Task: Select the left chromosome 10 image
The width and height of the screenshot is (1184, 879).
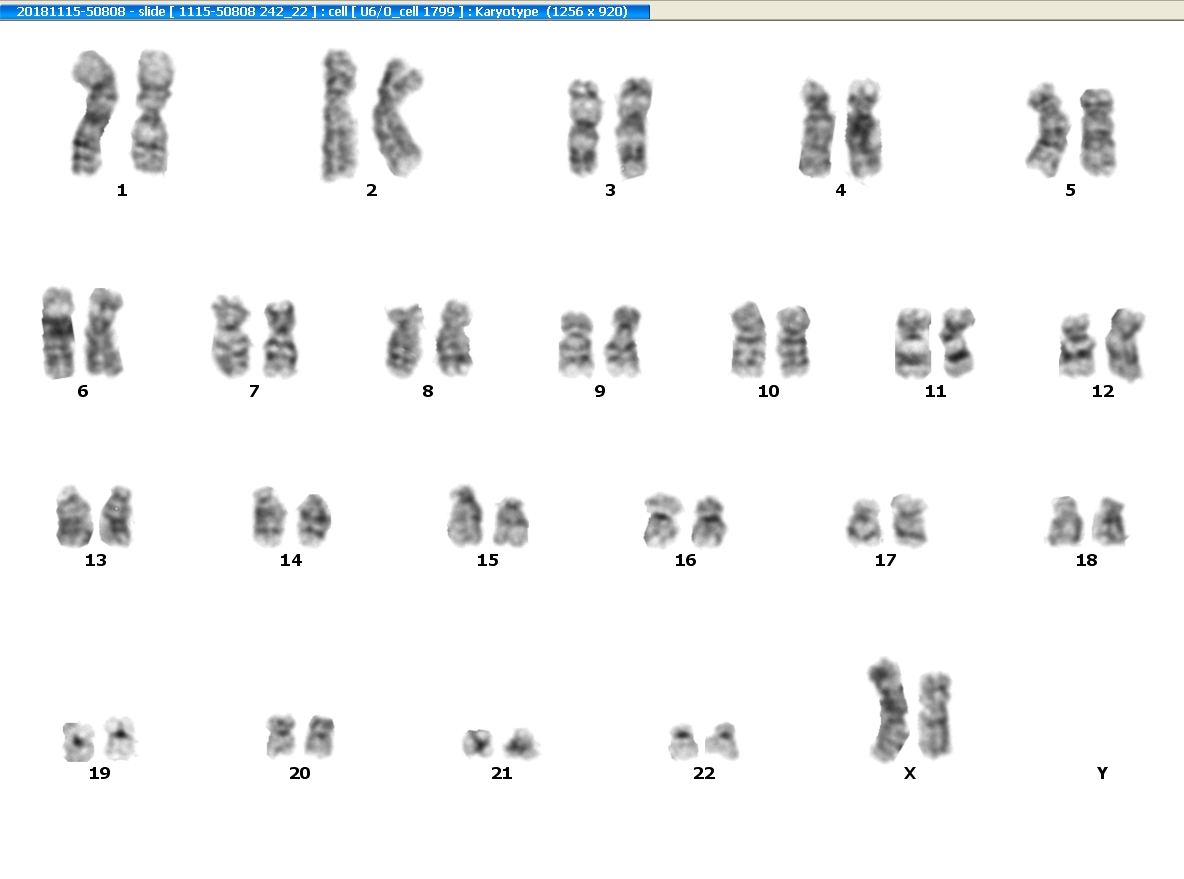Action: click(x=748, y=339)
